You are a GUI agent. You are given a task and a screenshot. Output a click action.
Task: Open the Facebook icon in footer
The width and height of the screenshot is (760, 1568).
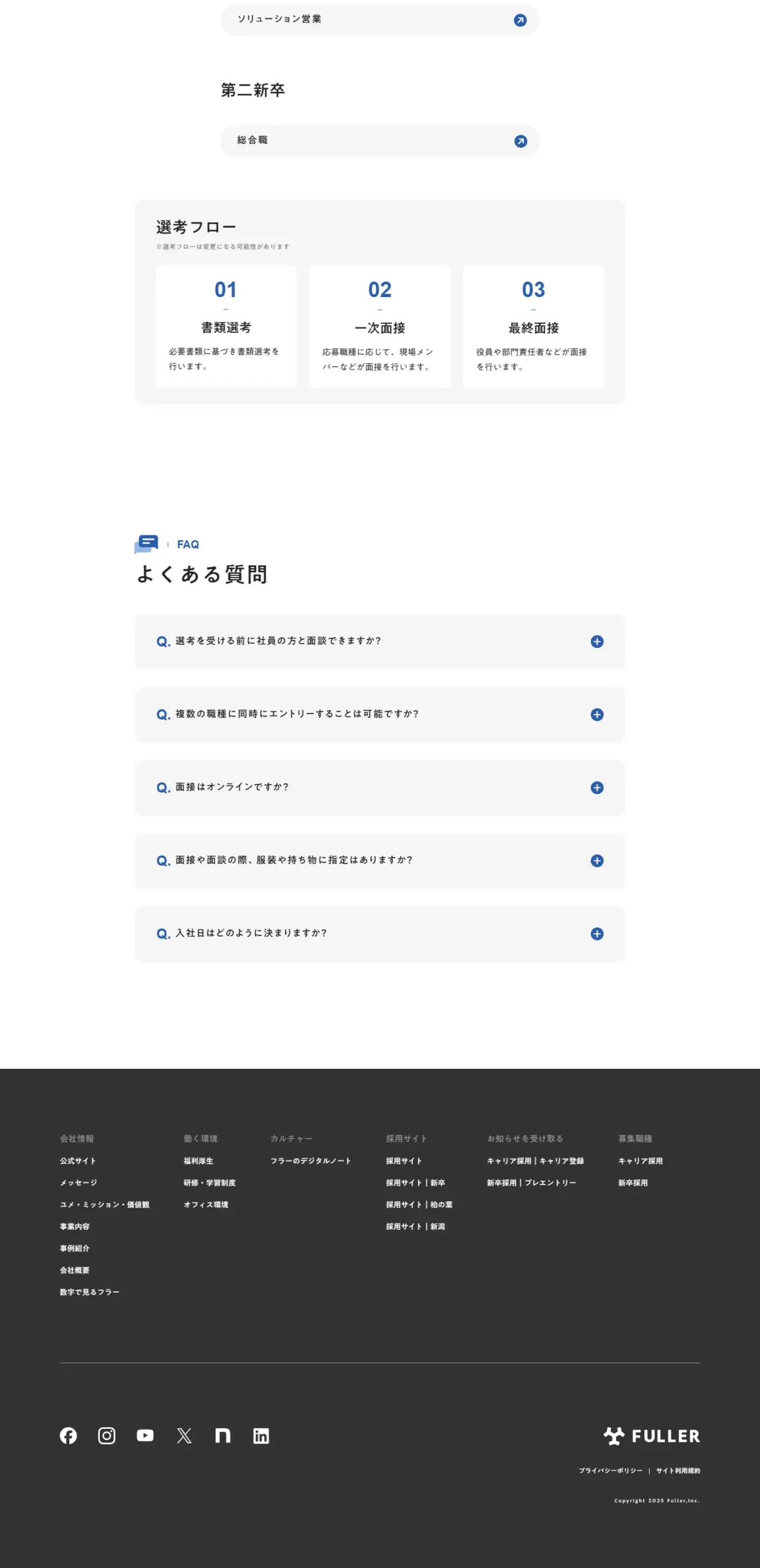[x=68, y=1436]
